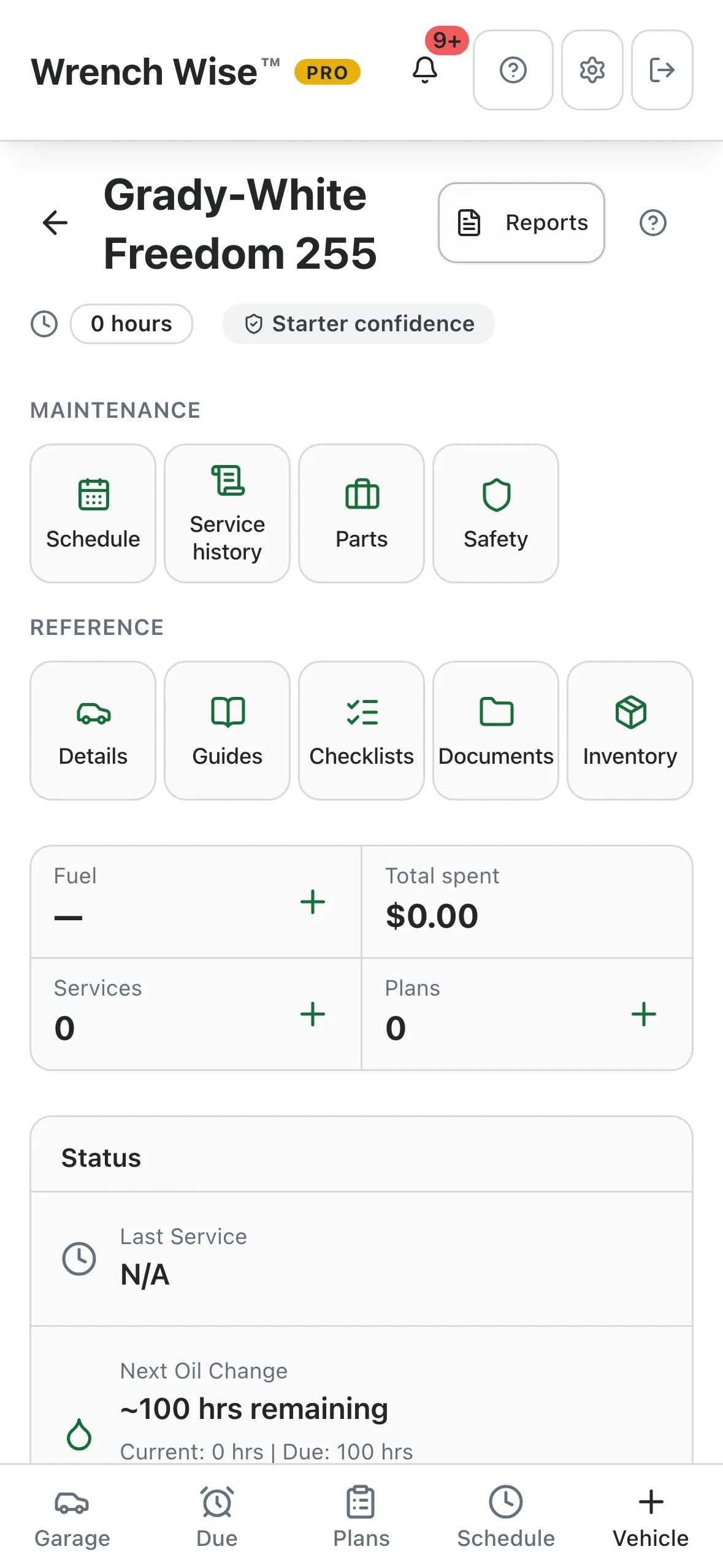The image size is (723, 1568).
Task: Open the notifications bell
Action: pyautogui.click(x=425, y=69)
